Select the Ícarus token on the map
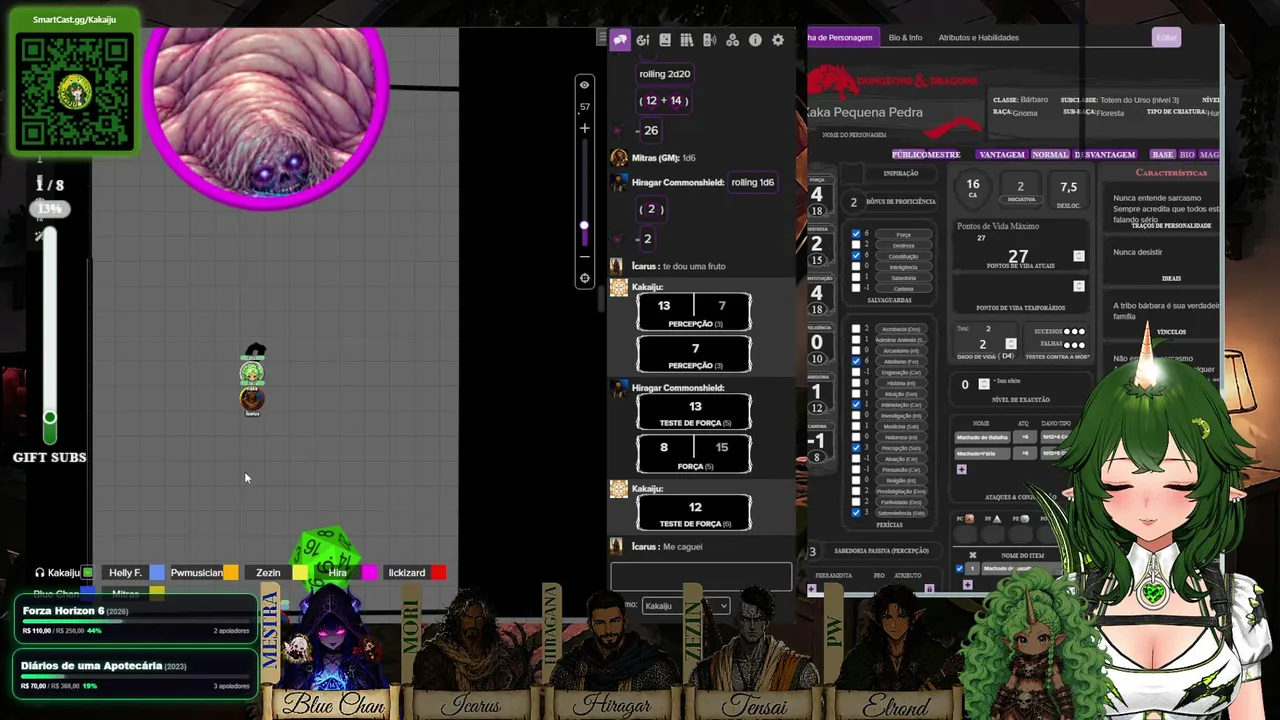The image size is (1280, 720). (x=252, y=399)
